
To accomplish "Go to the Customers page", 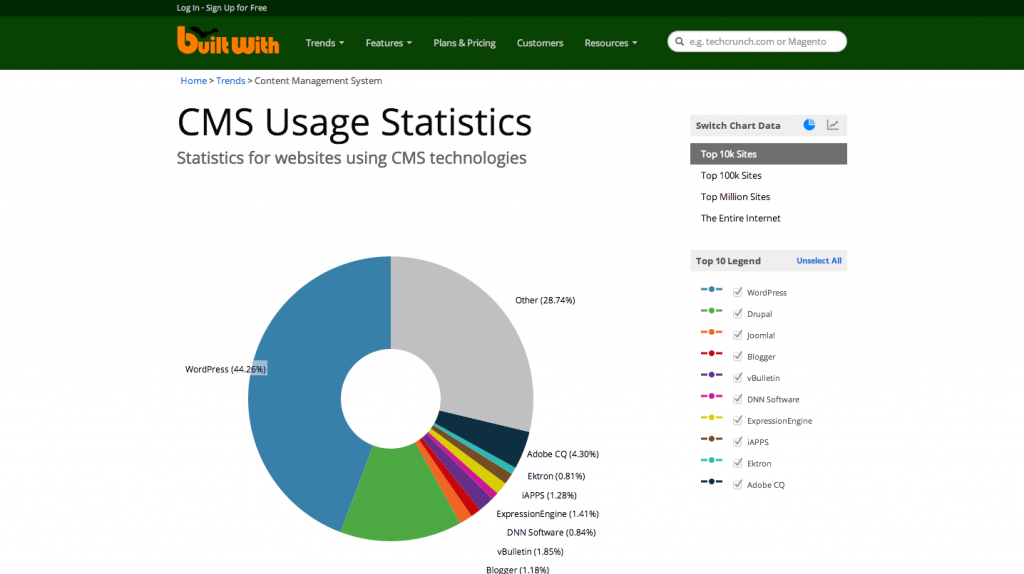I will click(x=539, y=42).
